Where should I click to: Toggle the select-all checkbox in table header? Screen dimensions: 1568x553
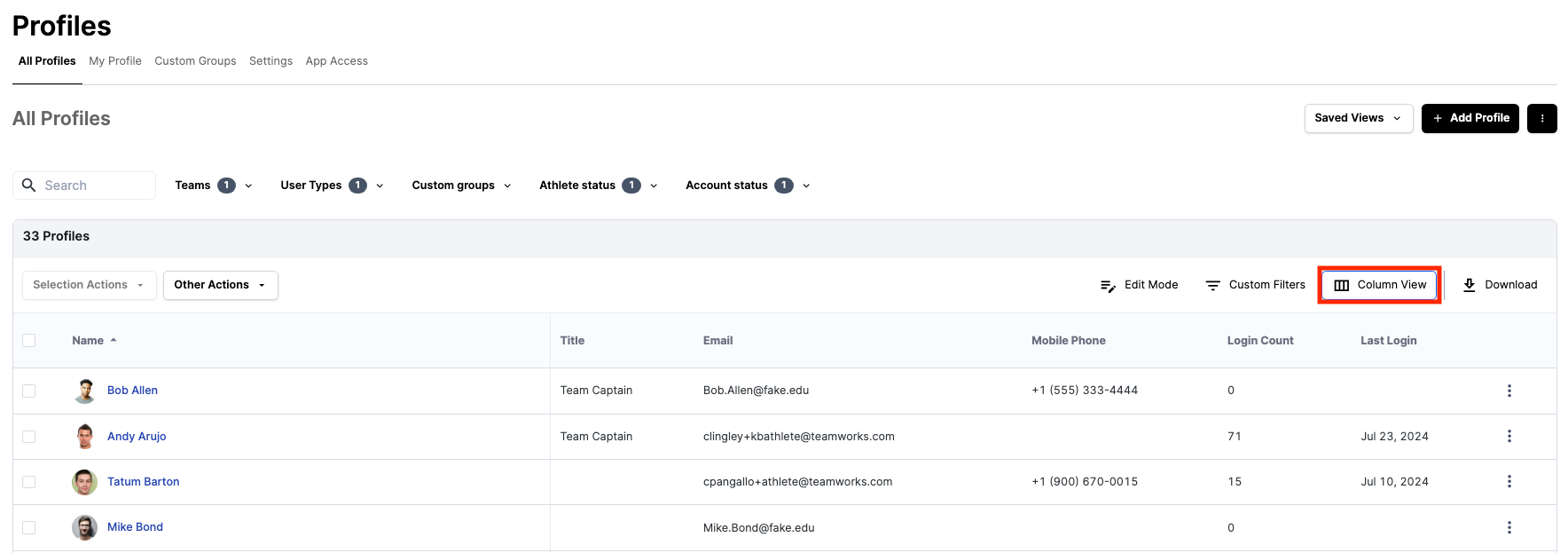[x=29, y=340]
